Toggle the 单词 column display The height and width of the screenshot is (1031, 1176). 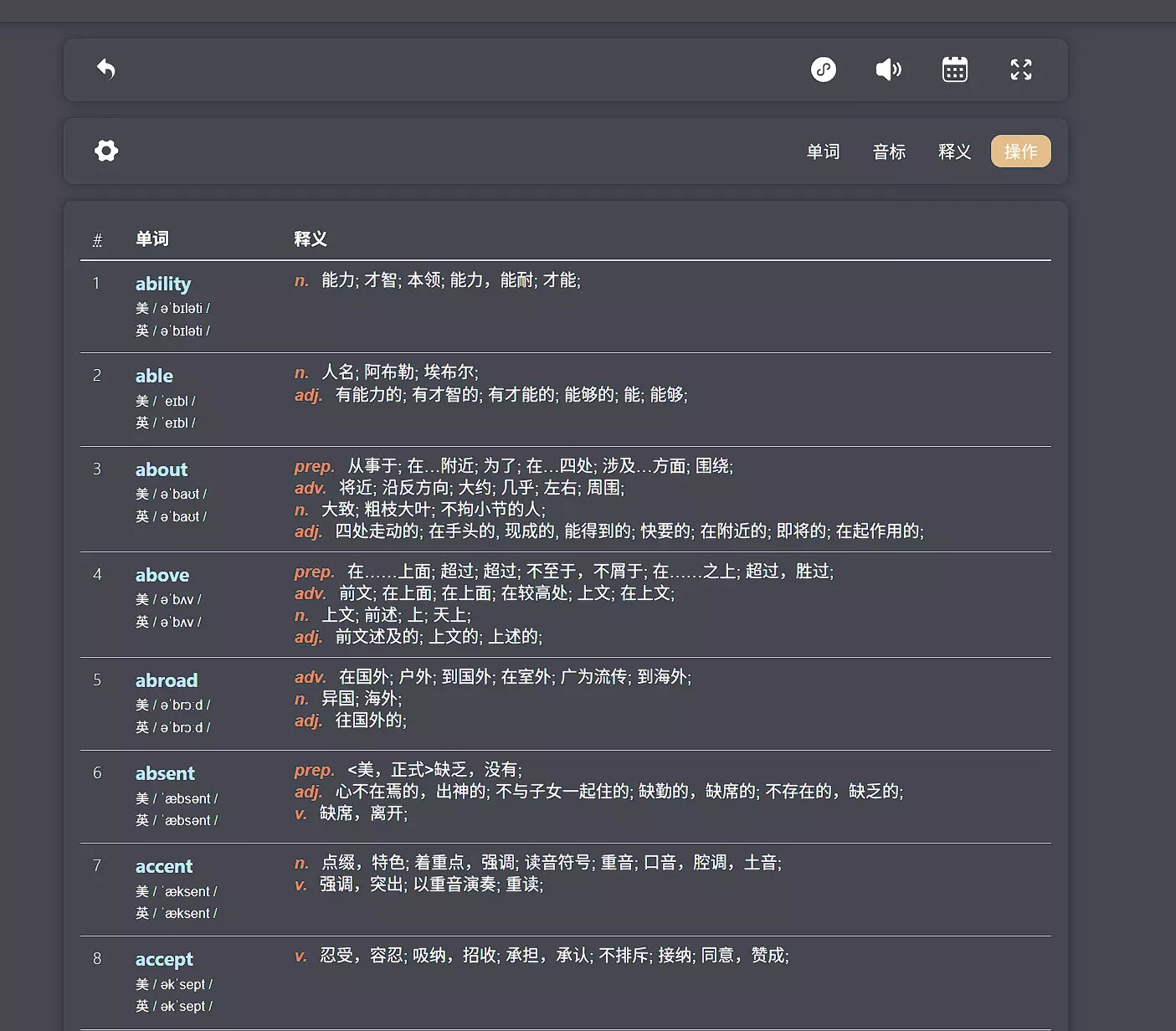pos(823,151)
